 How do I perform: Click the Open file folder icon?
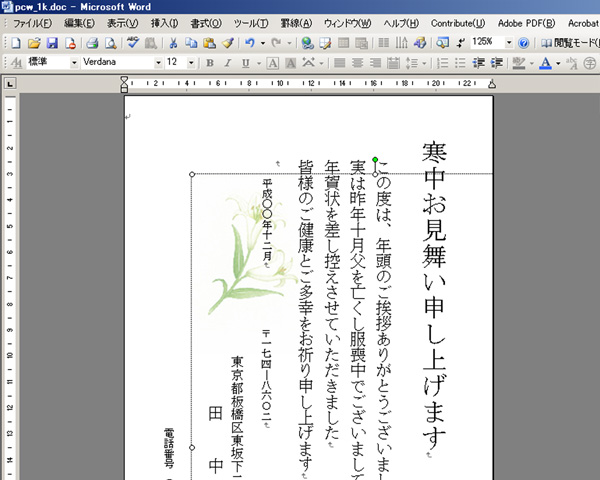(34, 42)
